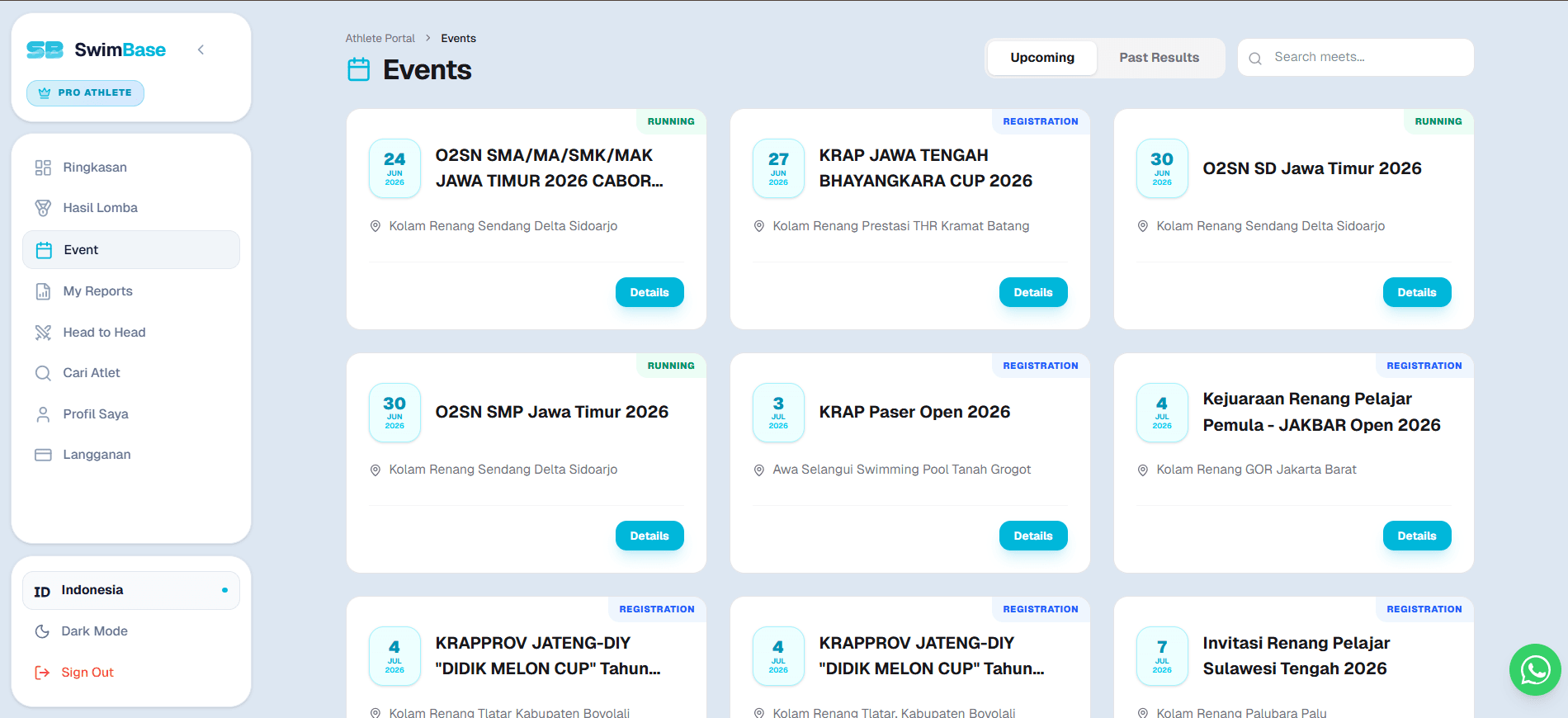Viewport: 1568px width, 718px height.
Task: Click the KRAP JAWA TENGAH BHAYANGKARA CUP 2026 title
Action: click(926, 168)
